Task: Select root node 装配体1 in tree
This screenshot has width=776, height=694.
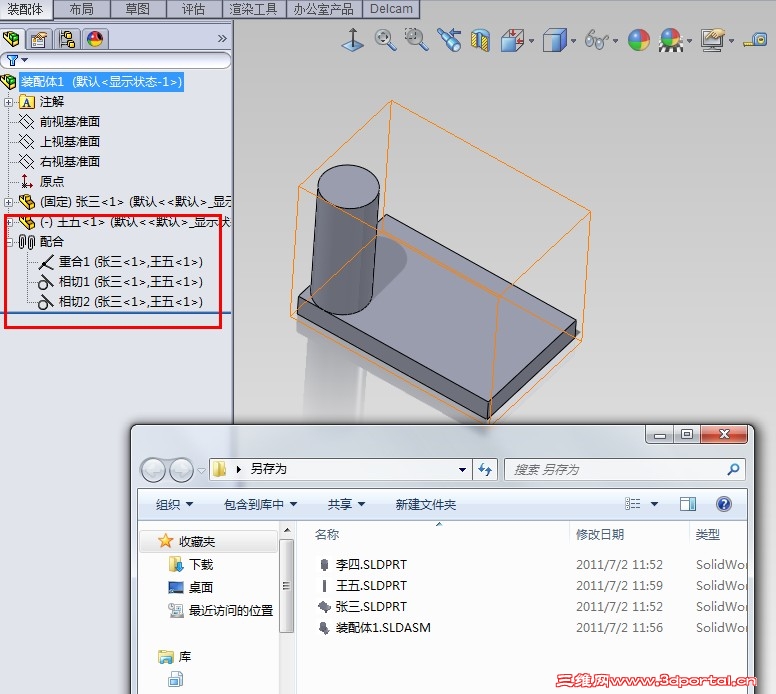Action: click(x=101, y=82)
